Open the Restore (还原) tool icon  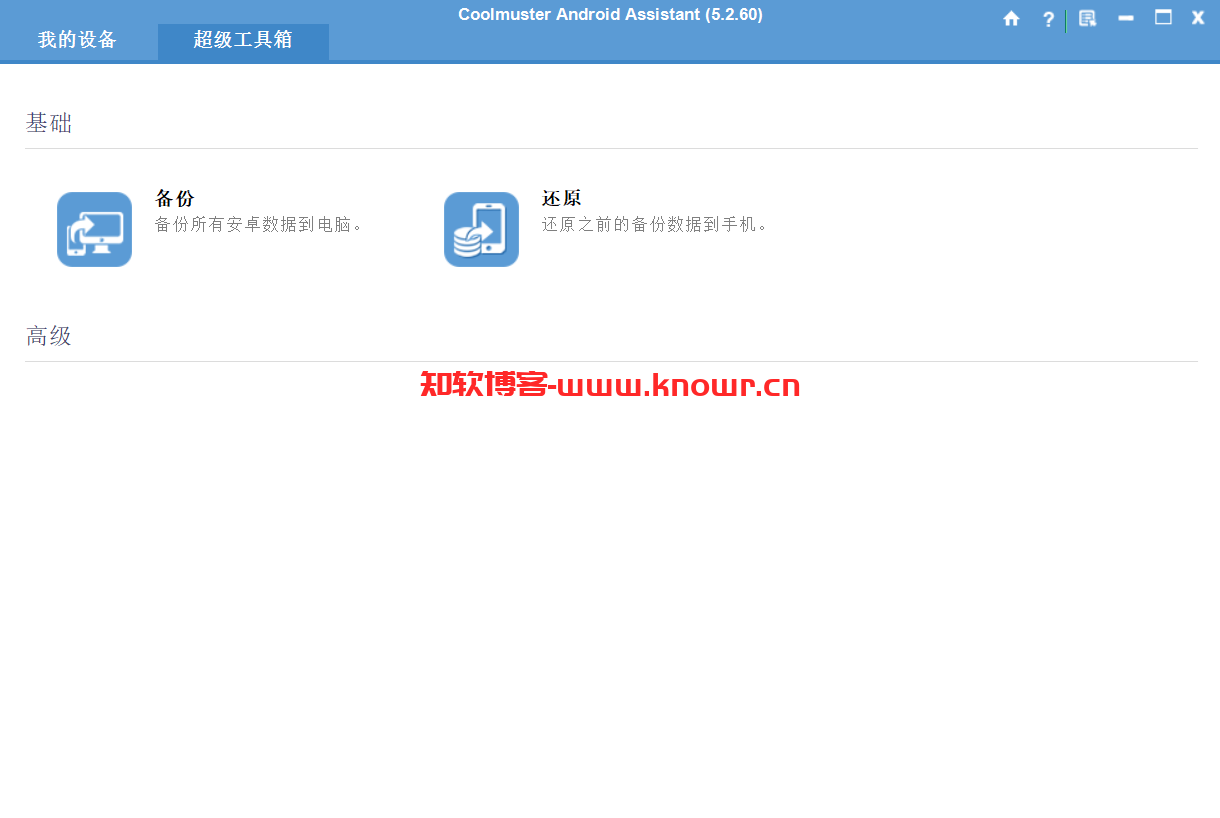pyautogui.click(x=481, y=229)
